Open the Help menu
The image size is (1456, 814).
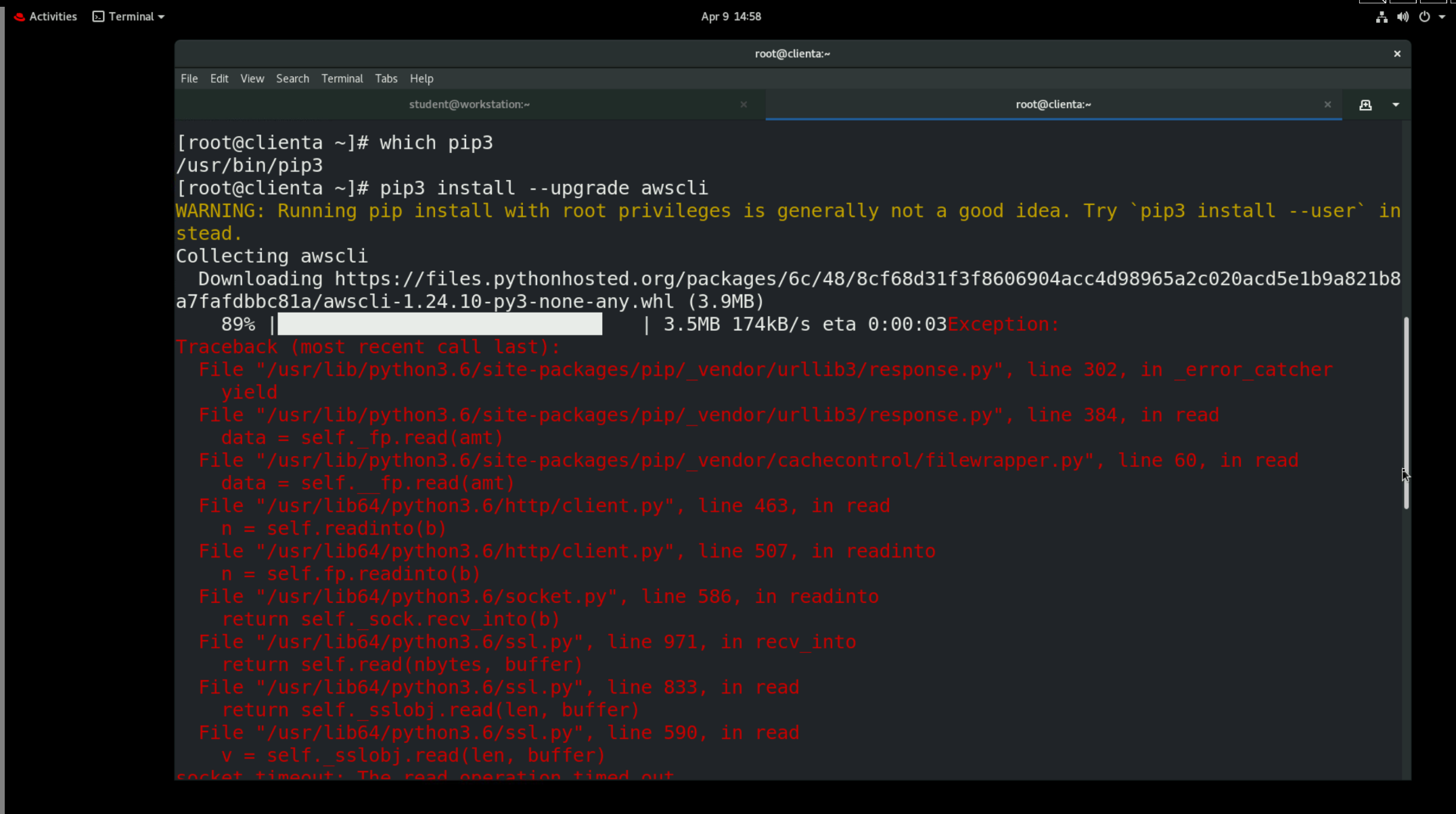pos(421,78)
